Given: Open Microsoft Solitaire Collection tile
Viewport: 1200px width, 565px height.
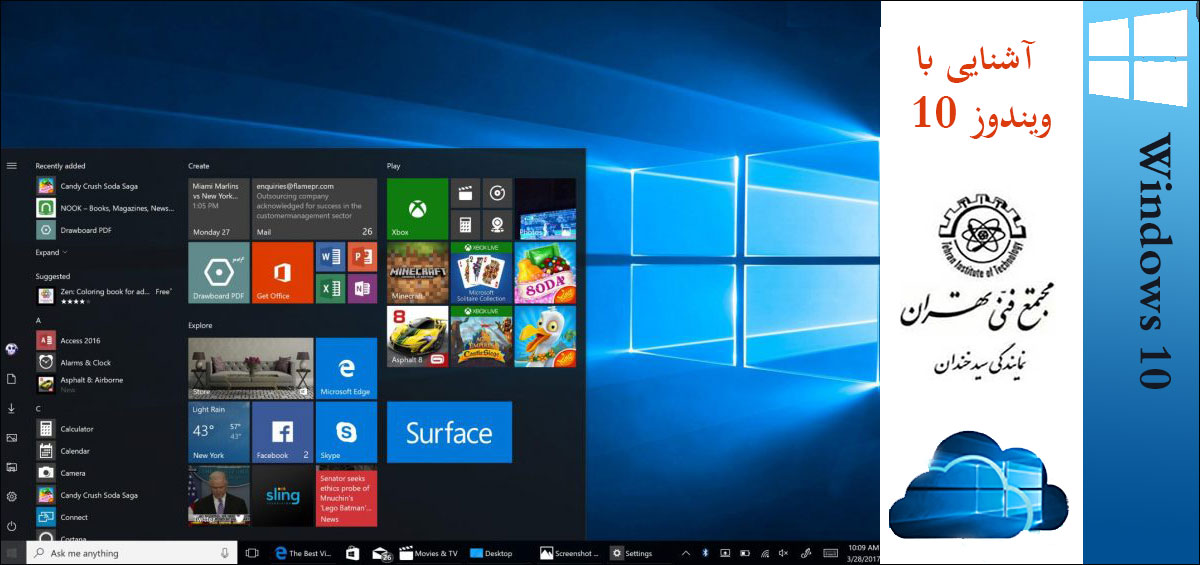Looking at the screenshot, I should pyautogui.click(x=481, y=272).
